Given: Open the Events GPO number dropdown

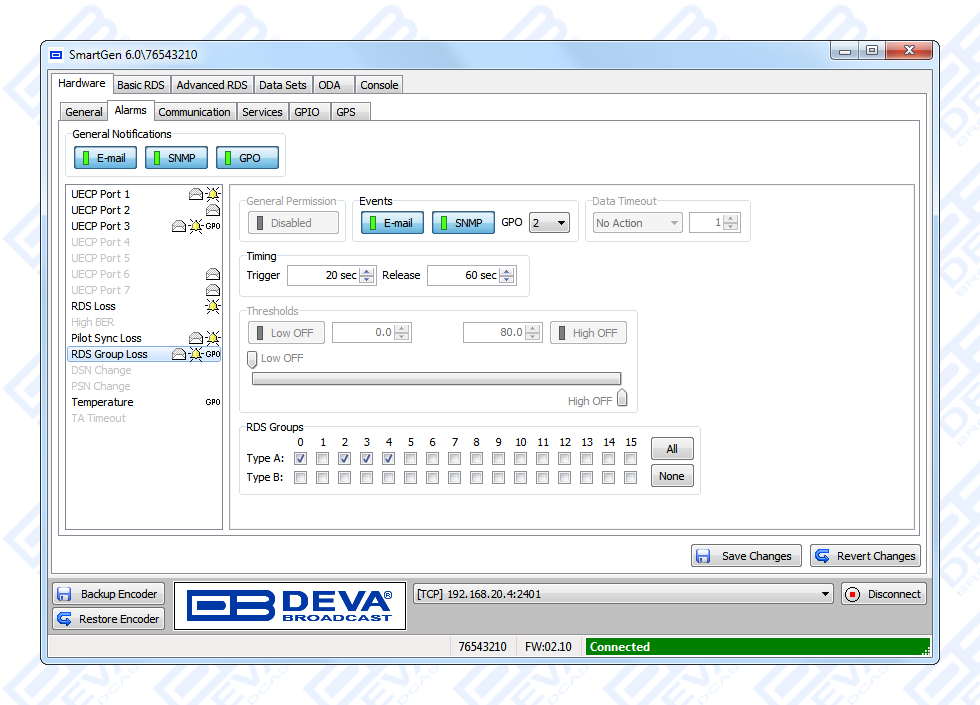Looking at the screenshot, I should coord(549,223).
